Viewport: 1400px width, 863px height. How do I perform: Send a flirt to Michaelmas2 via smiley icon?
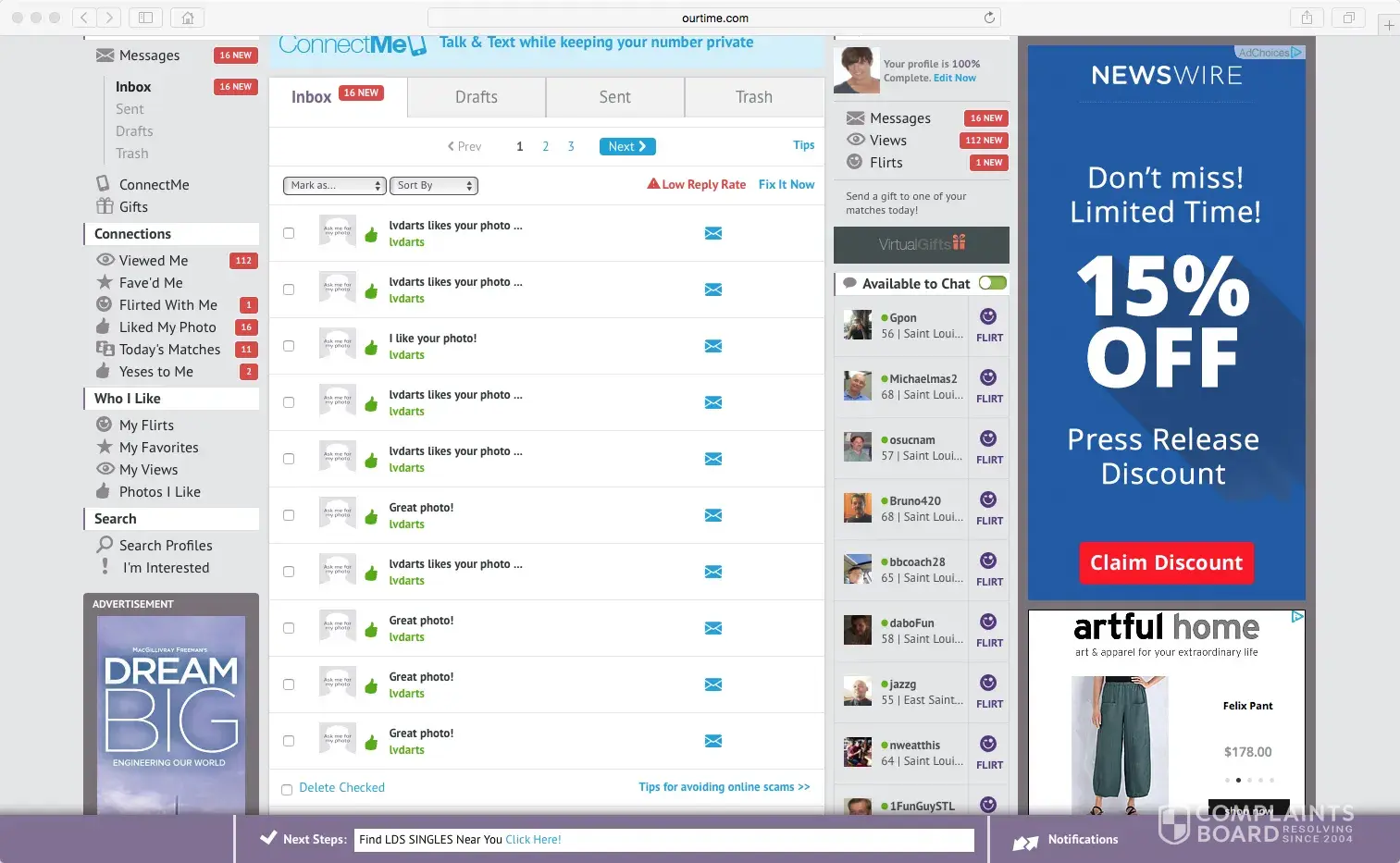(988, 377)
